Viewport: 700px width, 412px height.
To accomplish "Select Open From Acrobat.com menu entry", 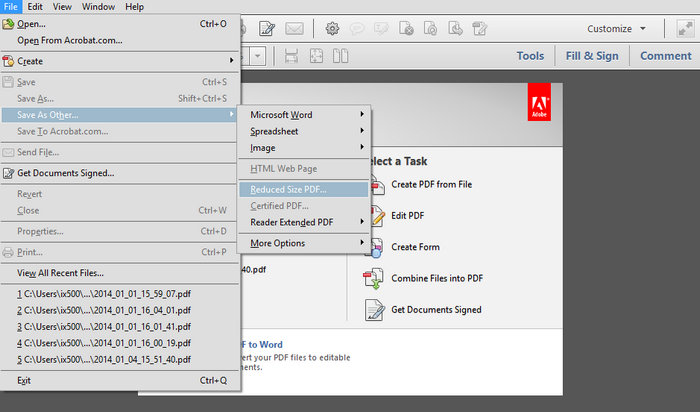I will (x=120, y=41).
